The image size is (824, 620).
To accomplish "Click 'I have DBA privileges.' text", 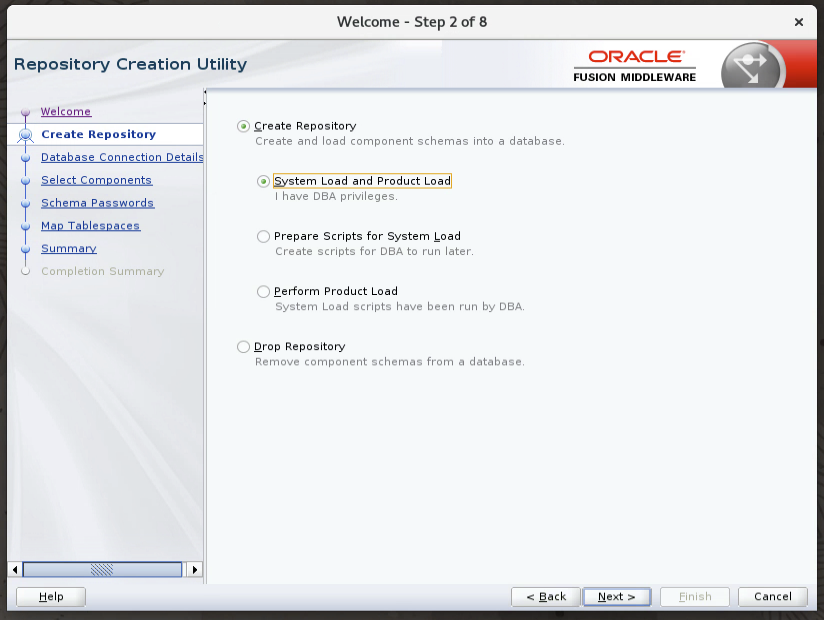I will (336, 197).
